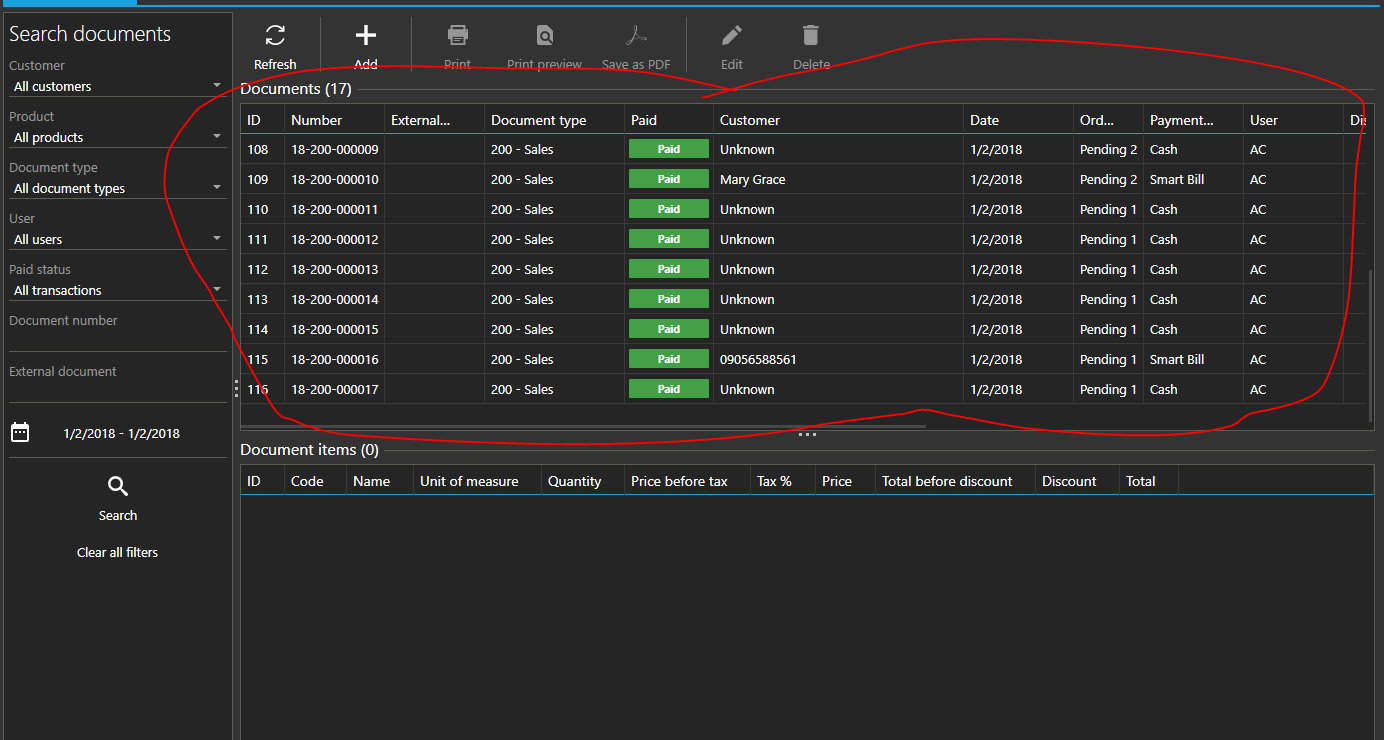Screen dimensions: 1384x740
Task: Click the Refresh icon in toolbar
Action: click(x=275, y=37)
